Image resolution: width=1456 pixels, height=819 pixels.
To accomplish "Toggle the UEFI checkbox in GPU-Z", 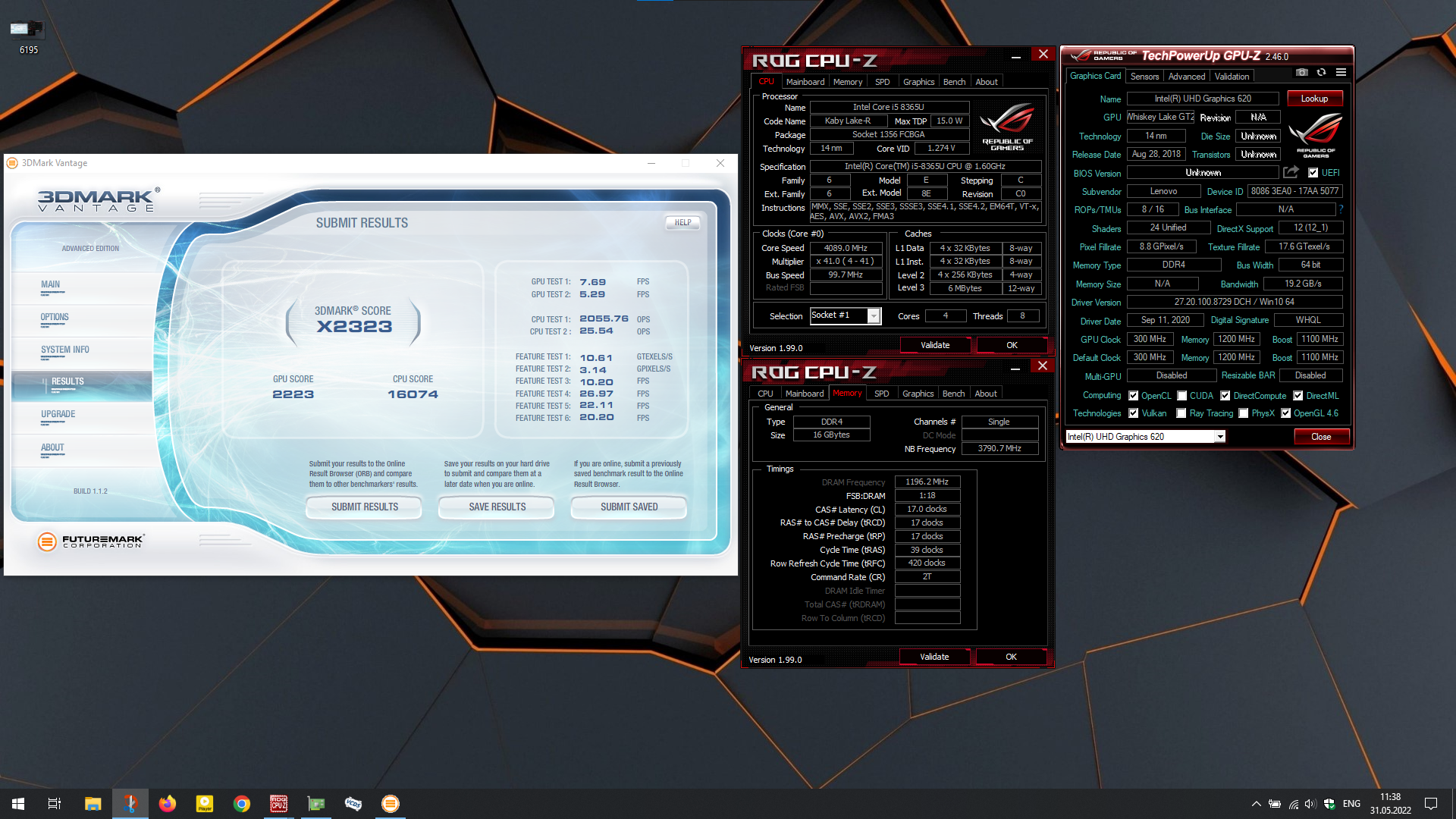I will [x=1313, y=173].
